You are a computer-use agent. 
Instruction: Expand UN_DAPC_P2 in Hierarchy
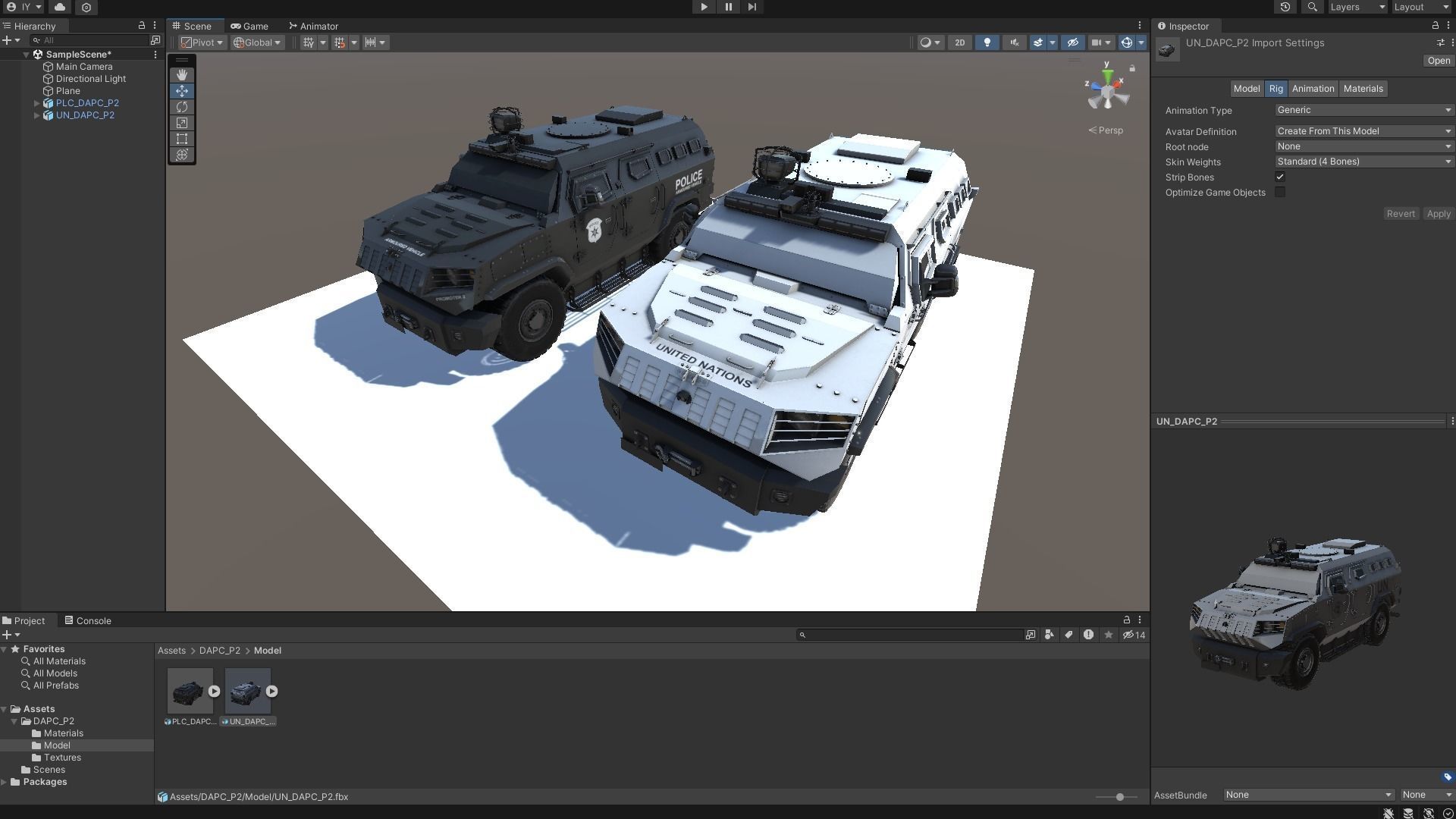pyautogui.click(x=36, y=115)
